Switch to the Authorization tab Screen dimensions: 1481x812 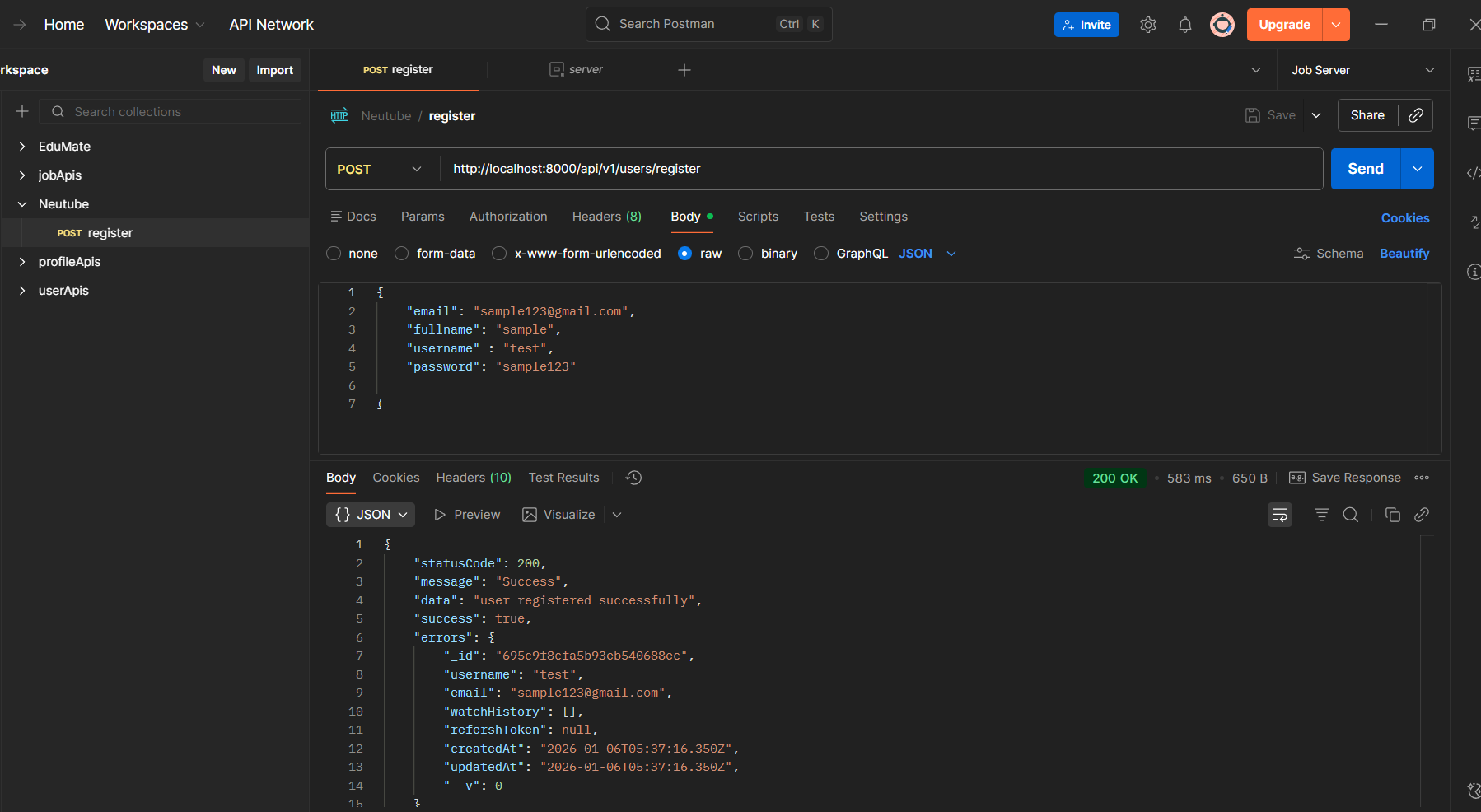tap(508, 217)
